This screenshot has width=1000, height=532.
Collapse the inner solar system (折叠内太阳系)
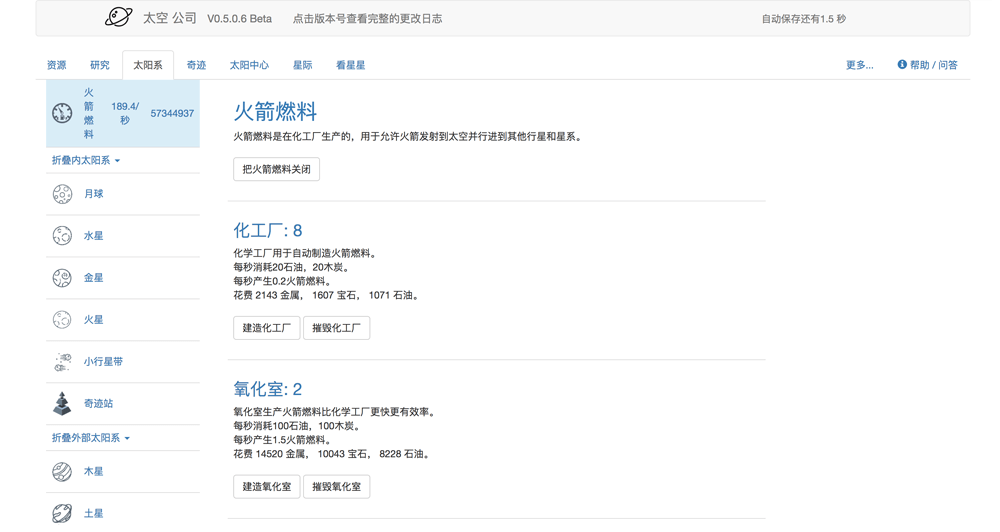(x=86, y=160)
